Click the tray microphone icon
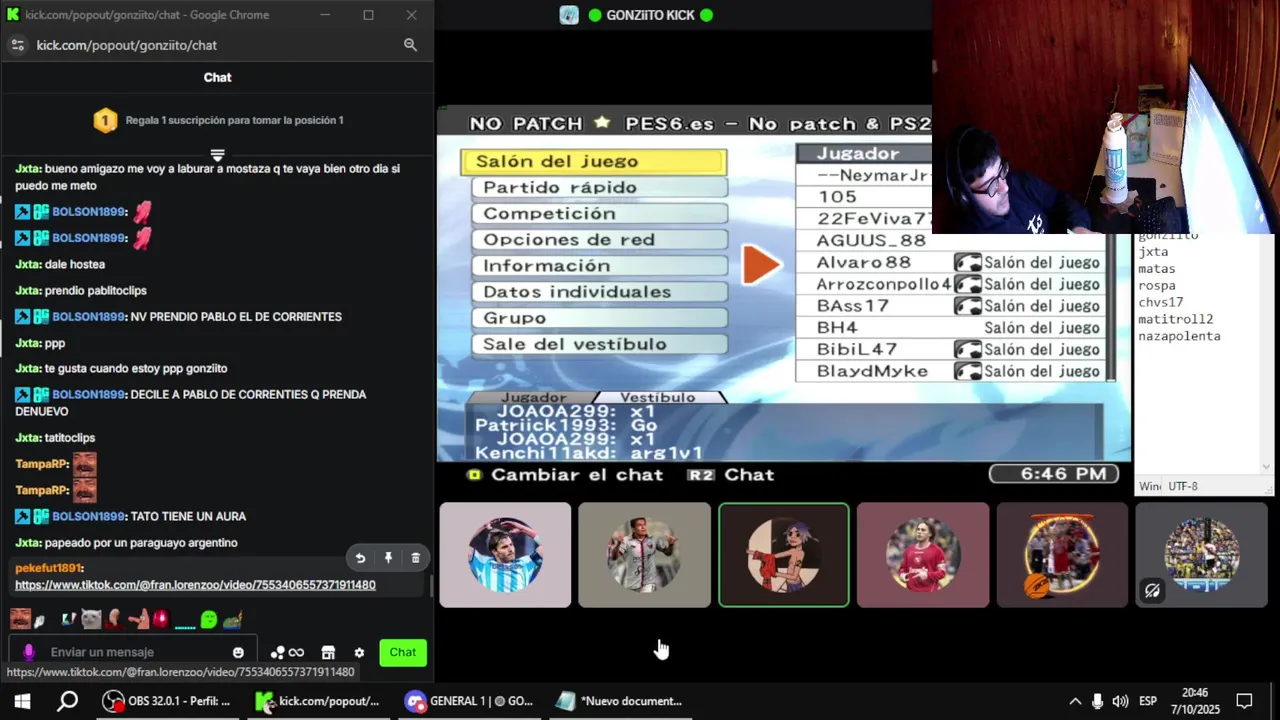1280x720 pixels. (x=1097, y=701)
